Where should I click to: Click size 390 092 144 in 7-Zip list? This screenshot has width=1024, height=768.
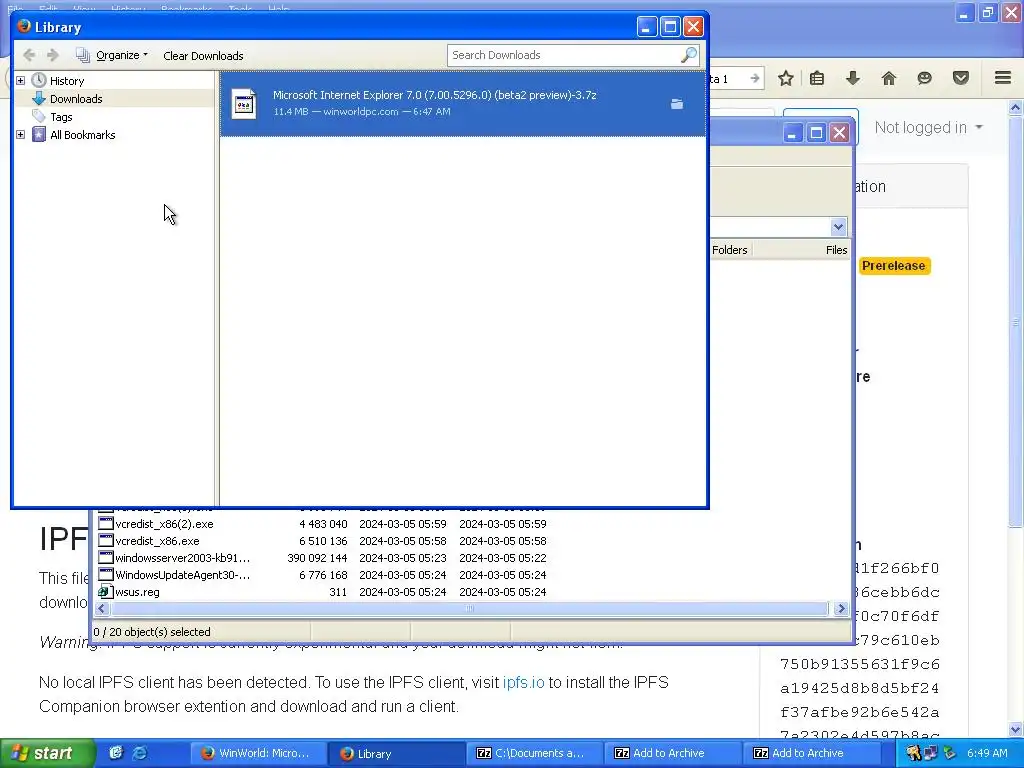317,558
